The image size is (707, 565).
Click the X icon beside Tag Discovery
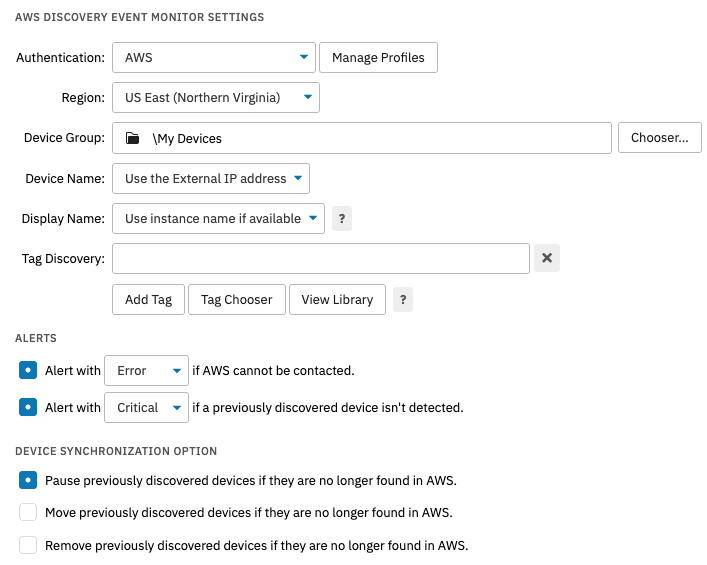[546, 258]
